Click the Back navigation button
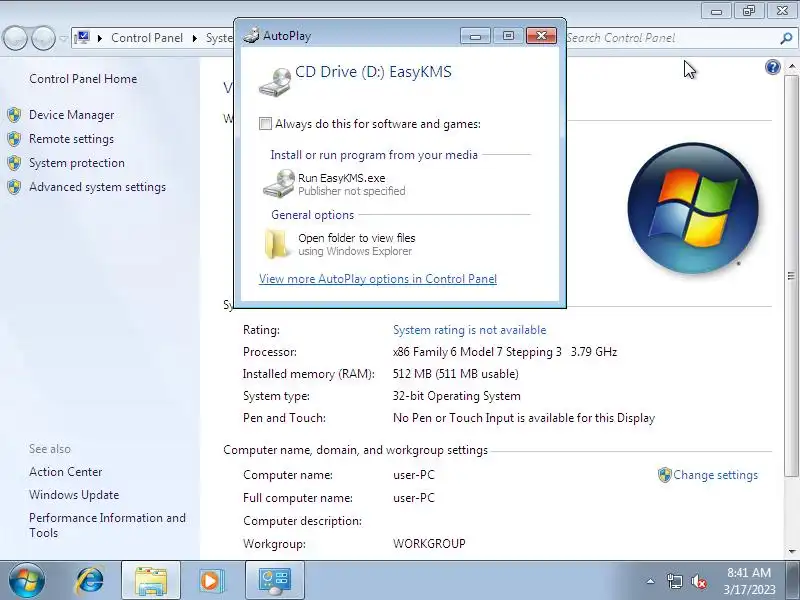The image size is (800, 600). (15, 38)
